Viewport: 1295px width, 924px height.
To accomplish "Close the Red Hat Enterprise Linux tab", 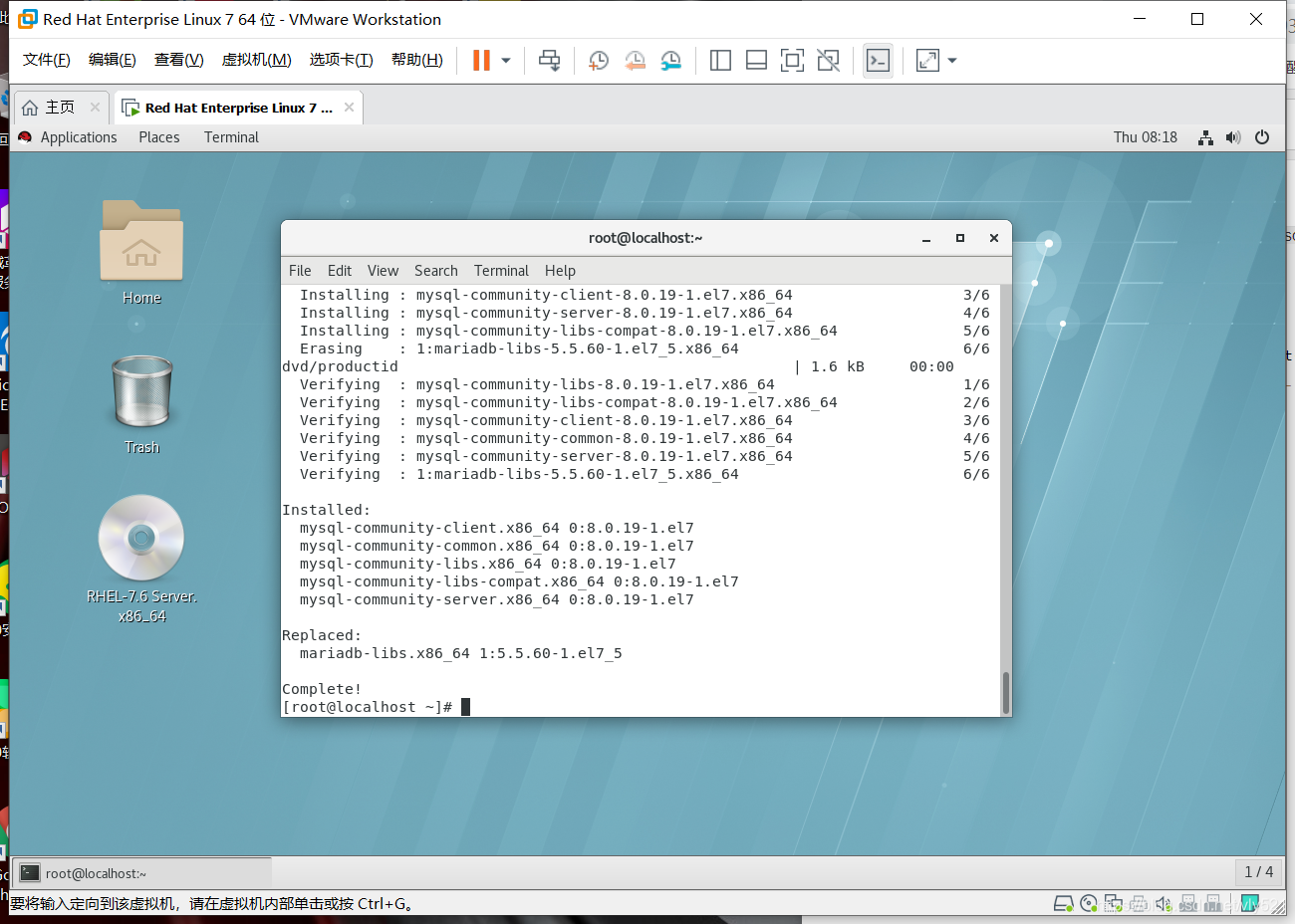I will click(x=349, y=108).
